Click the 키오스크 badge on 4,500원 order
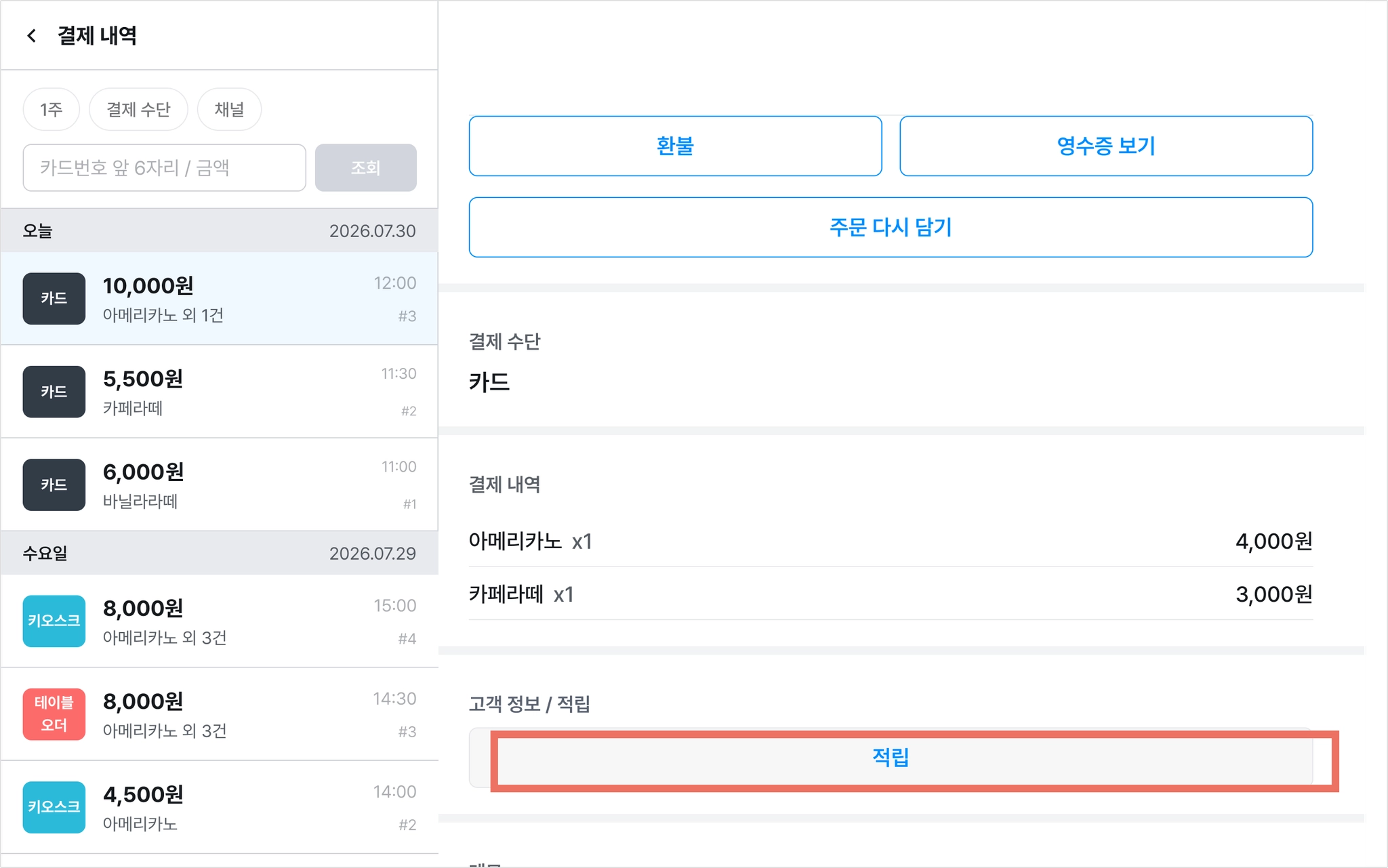This screenshot has height=868, width=1388. pyautogui.click(x=54, y=807)
